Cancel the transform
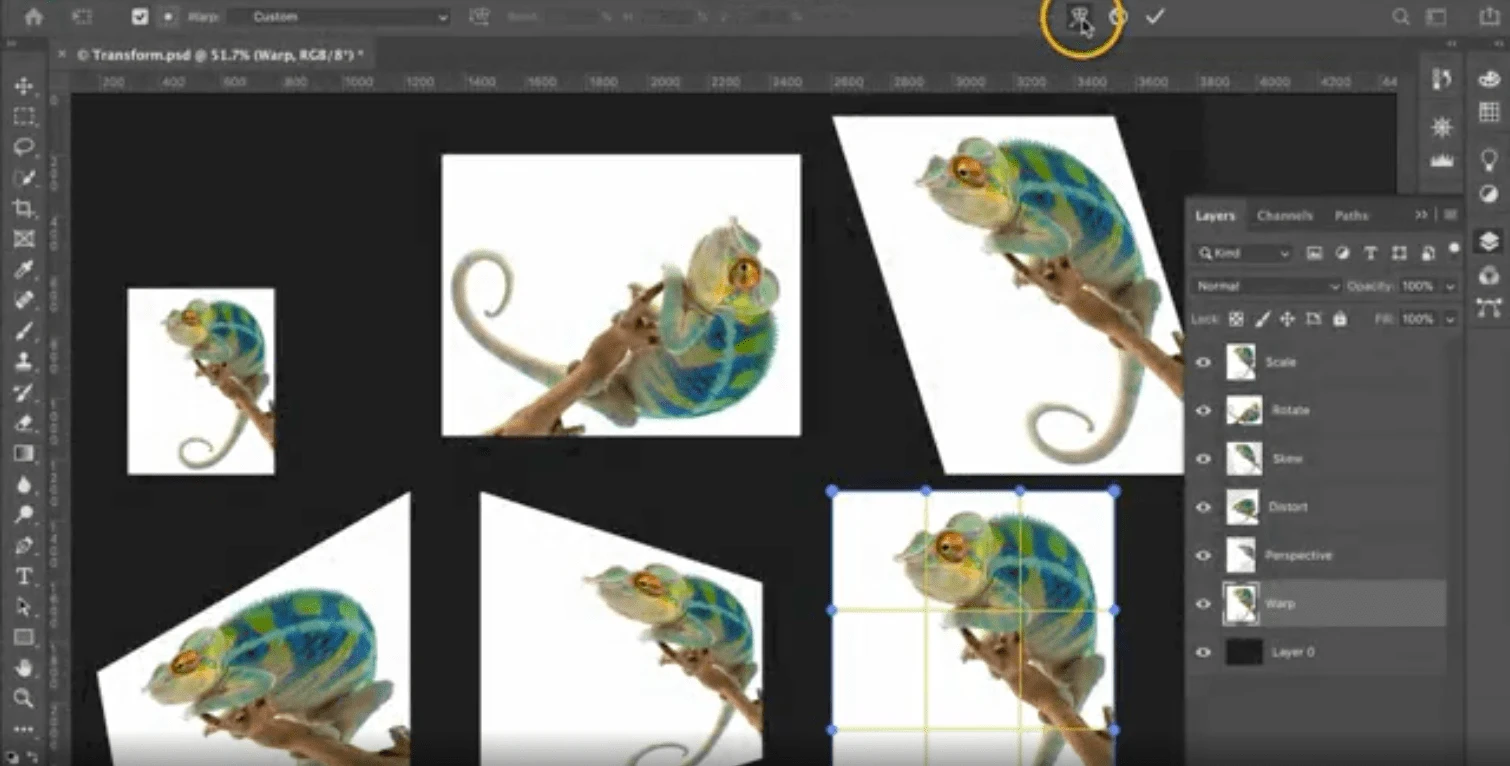Image resolution: width=1510 pixels, height=766 pixels. coord(1118,17)
